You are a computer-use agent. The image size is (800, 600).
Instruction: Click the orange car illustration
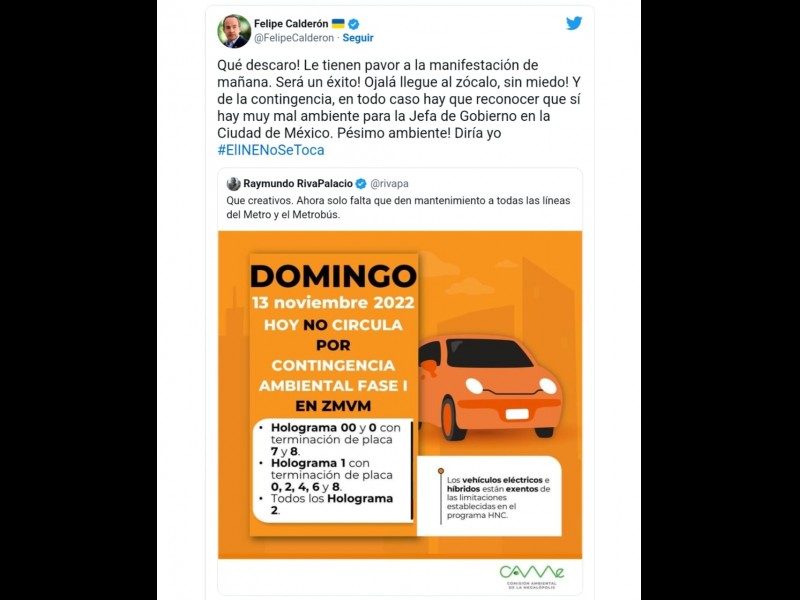(490, 388)
